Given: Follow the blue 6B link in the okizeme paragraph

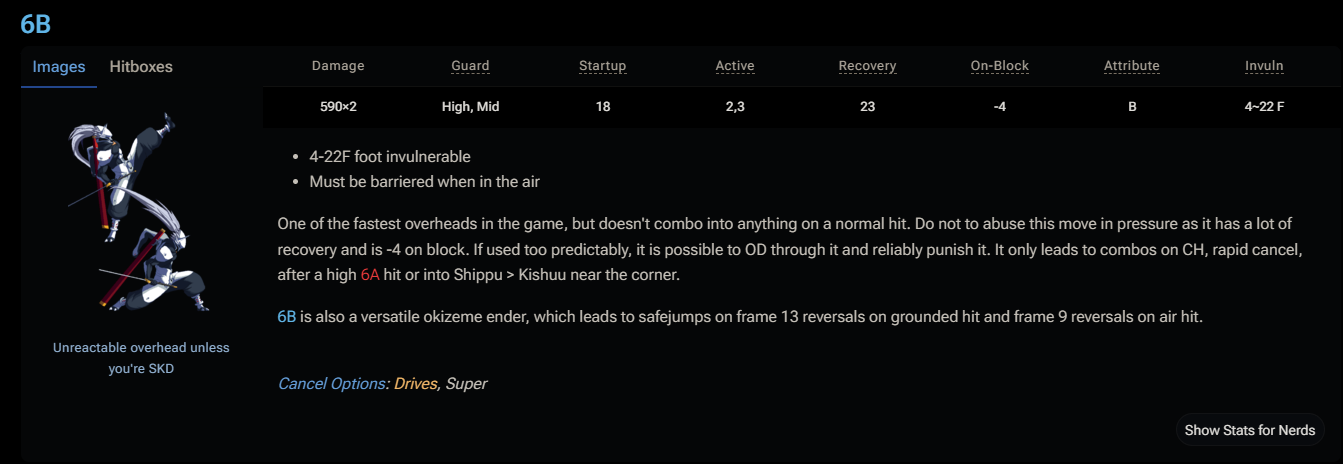Looking at the screenshot, I should [287, 317].
